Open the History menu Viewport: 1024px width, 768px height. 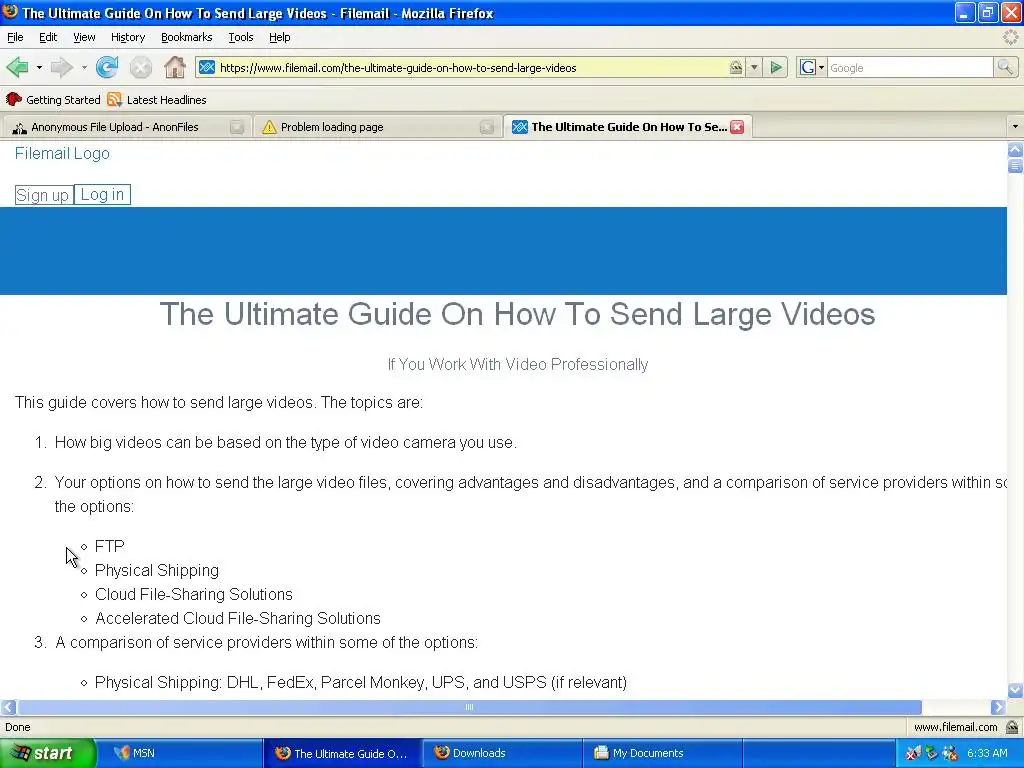pos(128,37)
